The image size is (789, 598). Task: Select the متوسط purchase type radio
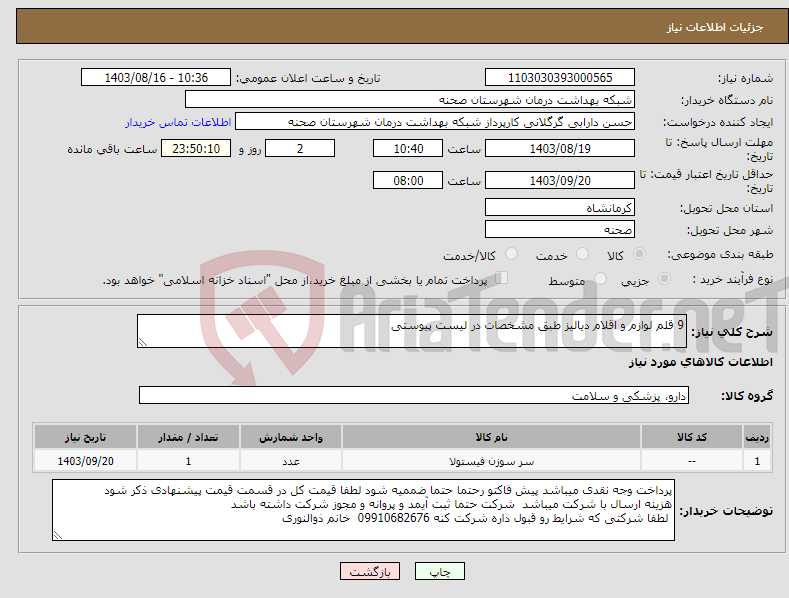[600, 279]
